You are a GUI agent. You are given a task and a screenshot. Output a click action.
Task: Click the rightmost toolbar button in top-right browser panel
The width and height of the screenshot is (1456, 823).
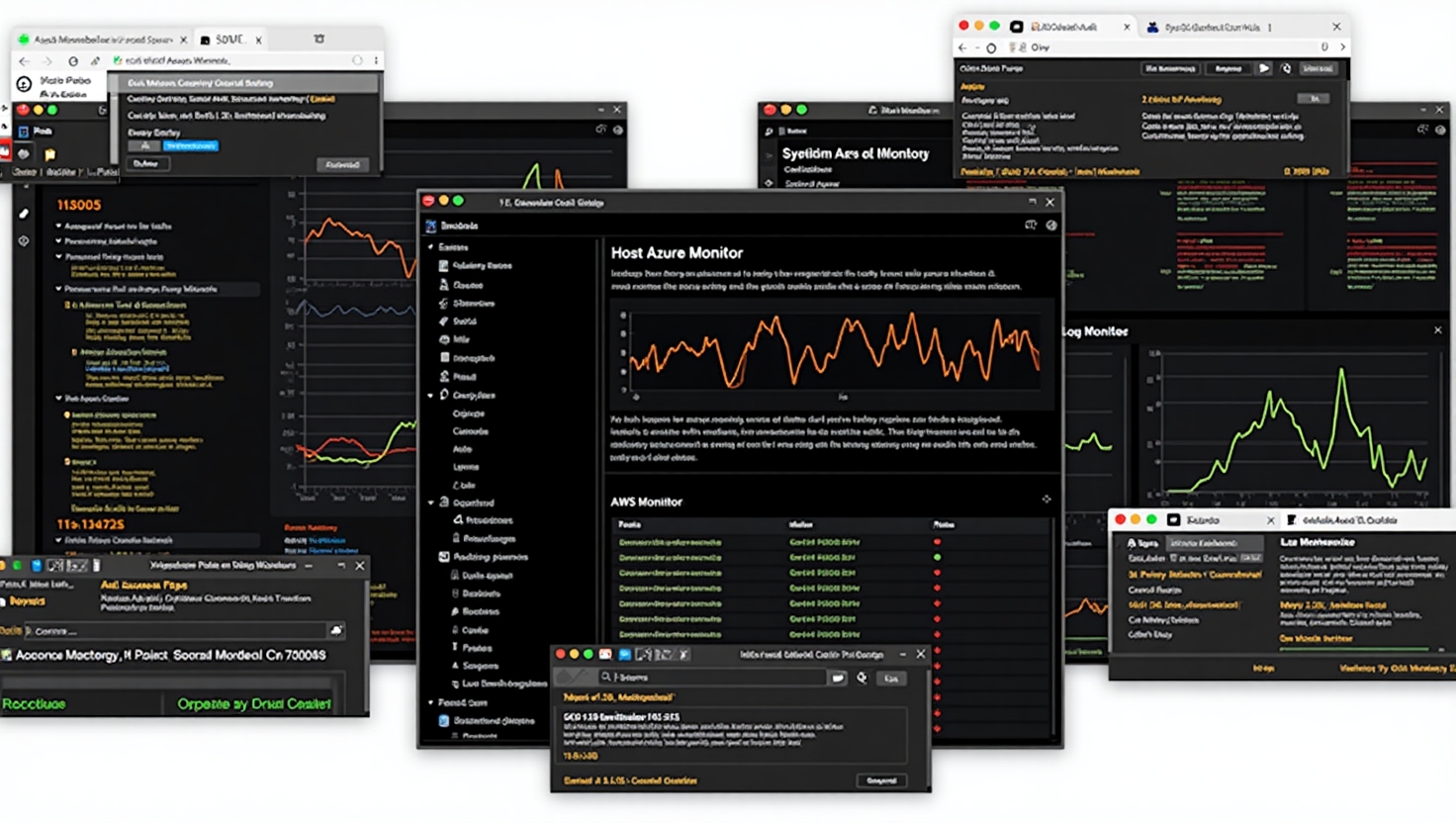coord(1317,68)
